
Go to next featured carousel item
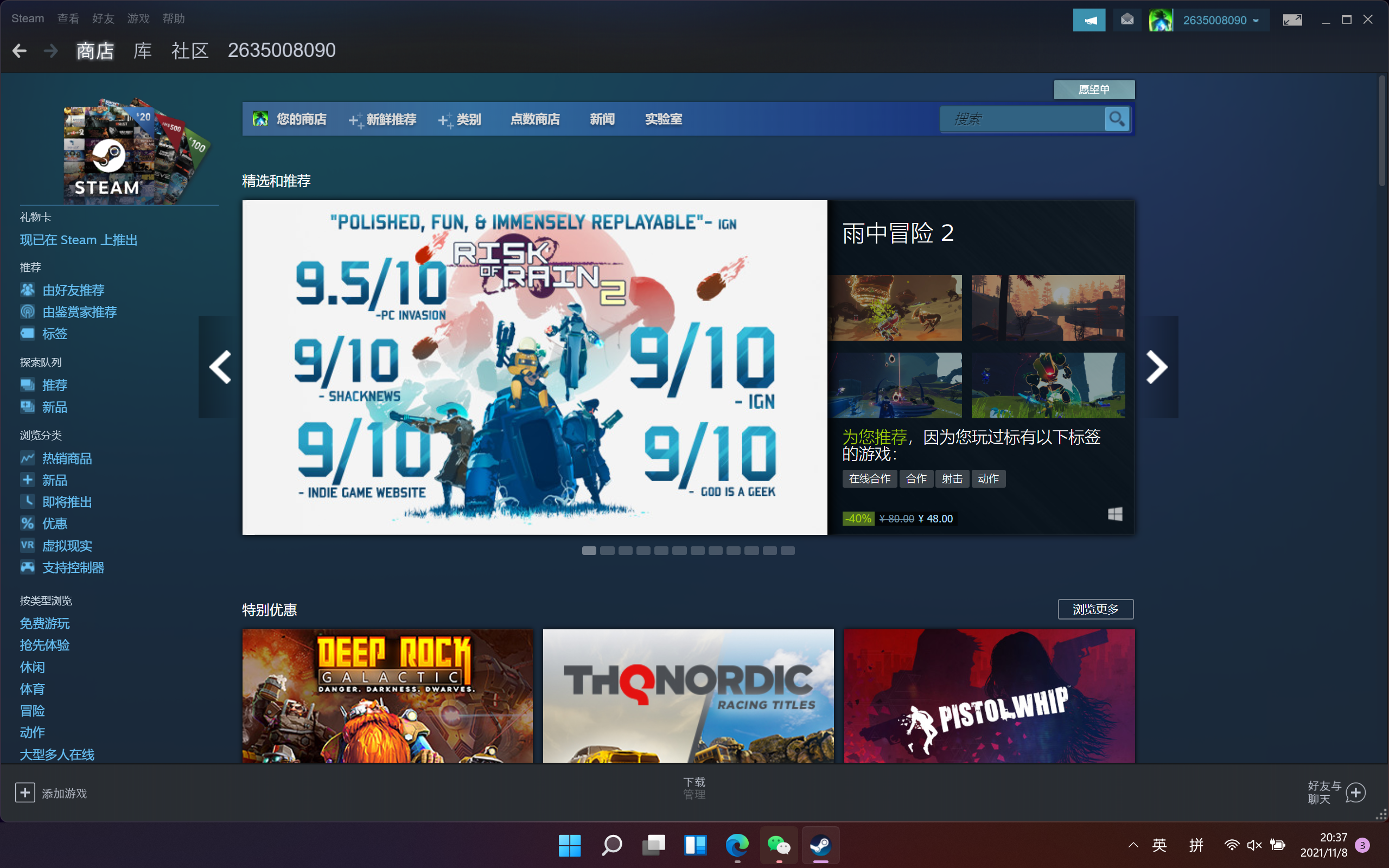1157,367
